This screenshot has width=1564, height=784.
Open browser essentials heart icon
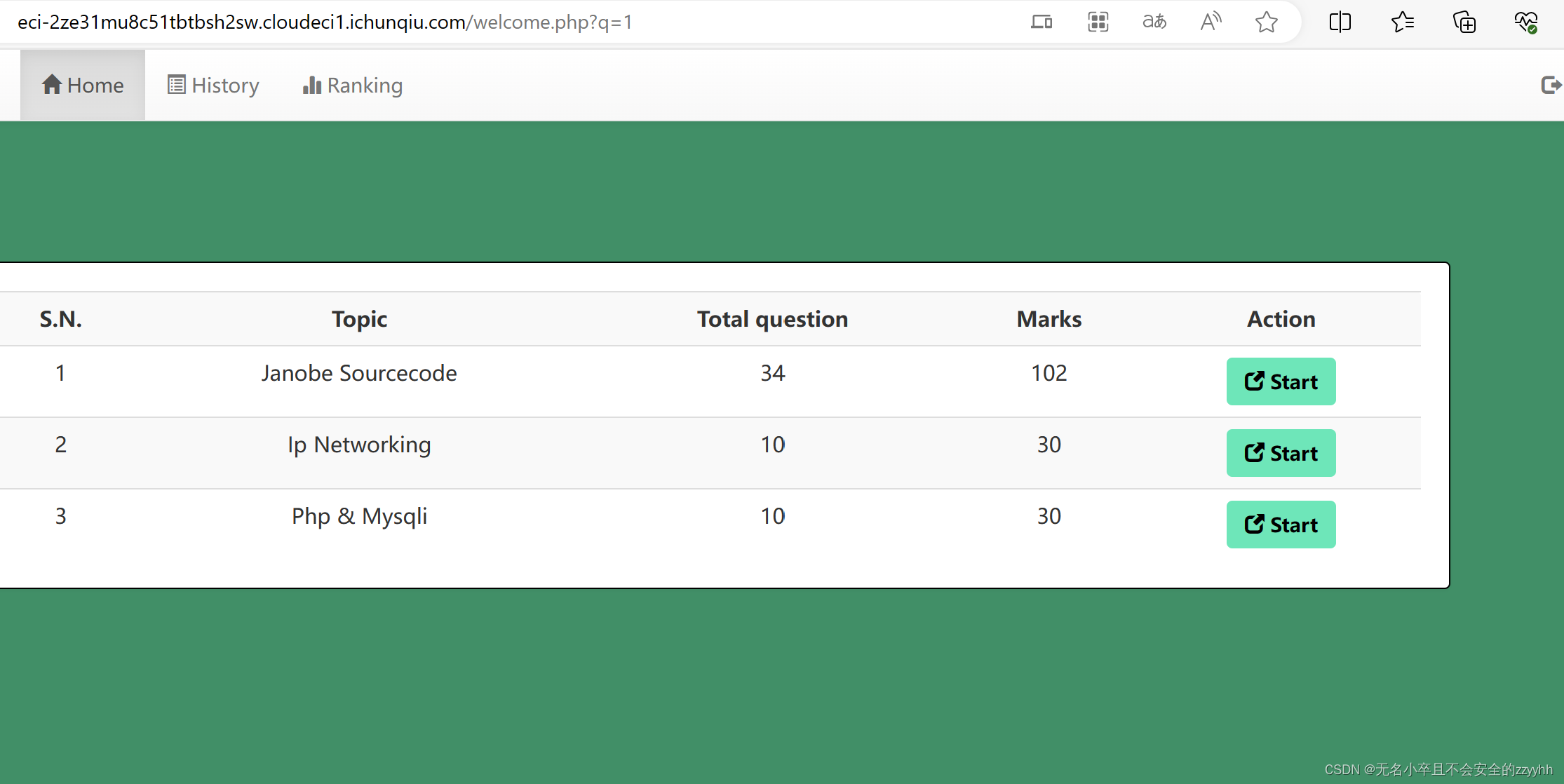pos(1526,22)
